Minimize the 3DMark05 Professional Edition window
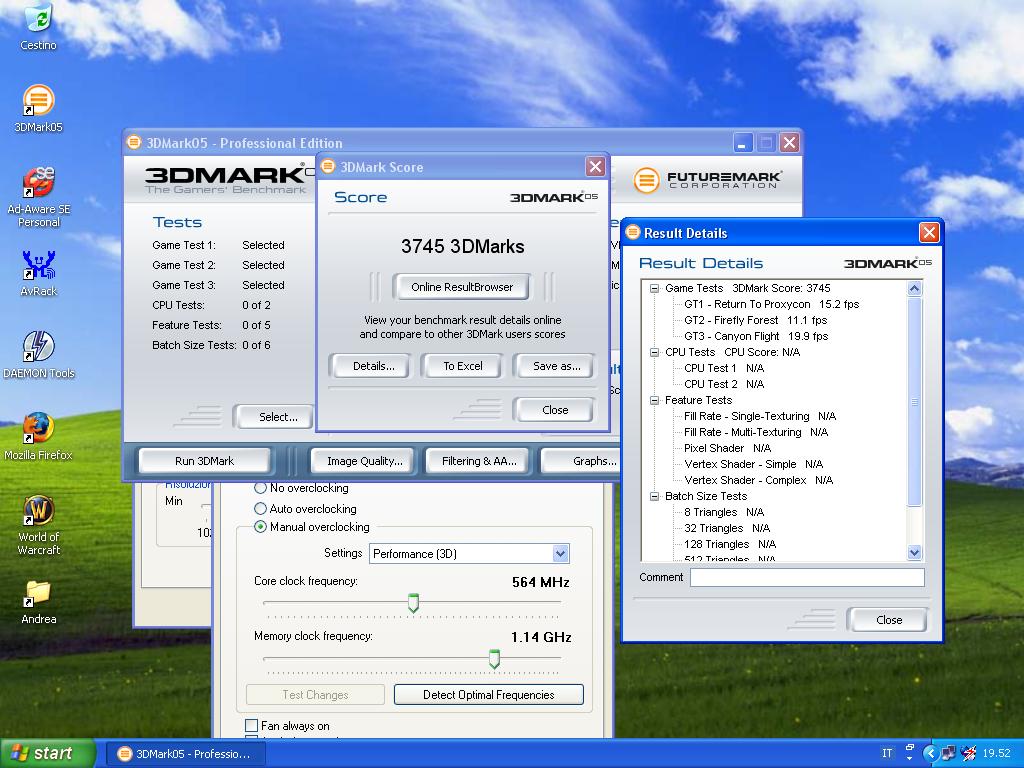The height and width of the screenshot is (768, 1024). (x=741, y=143)
